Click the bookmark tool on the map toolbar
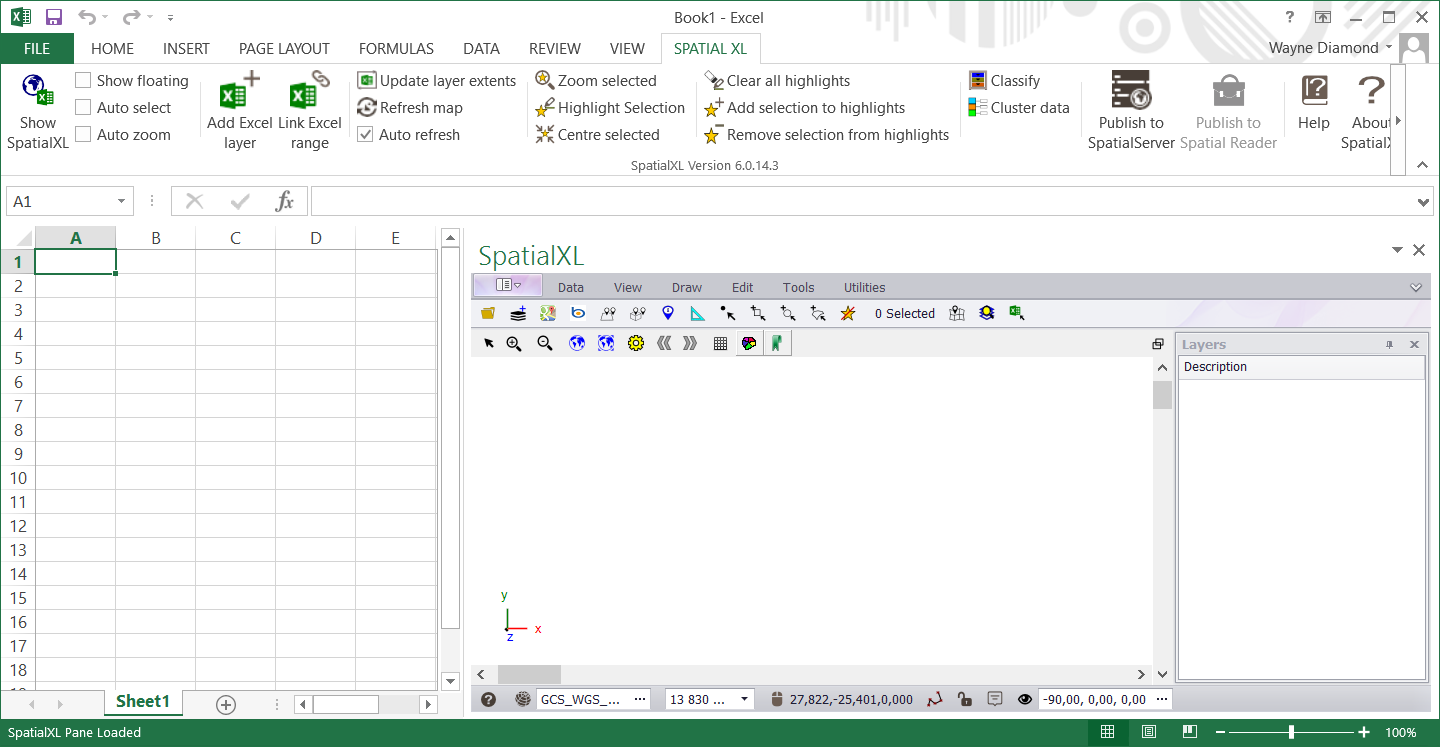The width and height of the screenshot is (1440, 747). point(778,343)
